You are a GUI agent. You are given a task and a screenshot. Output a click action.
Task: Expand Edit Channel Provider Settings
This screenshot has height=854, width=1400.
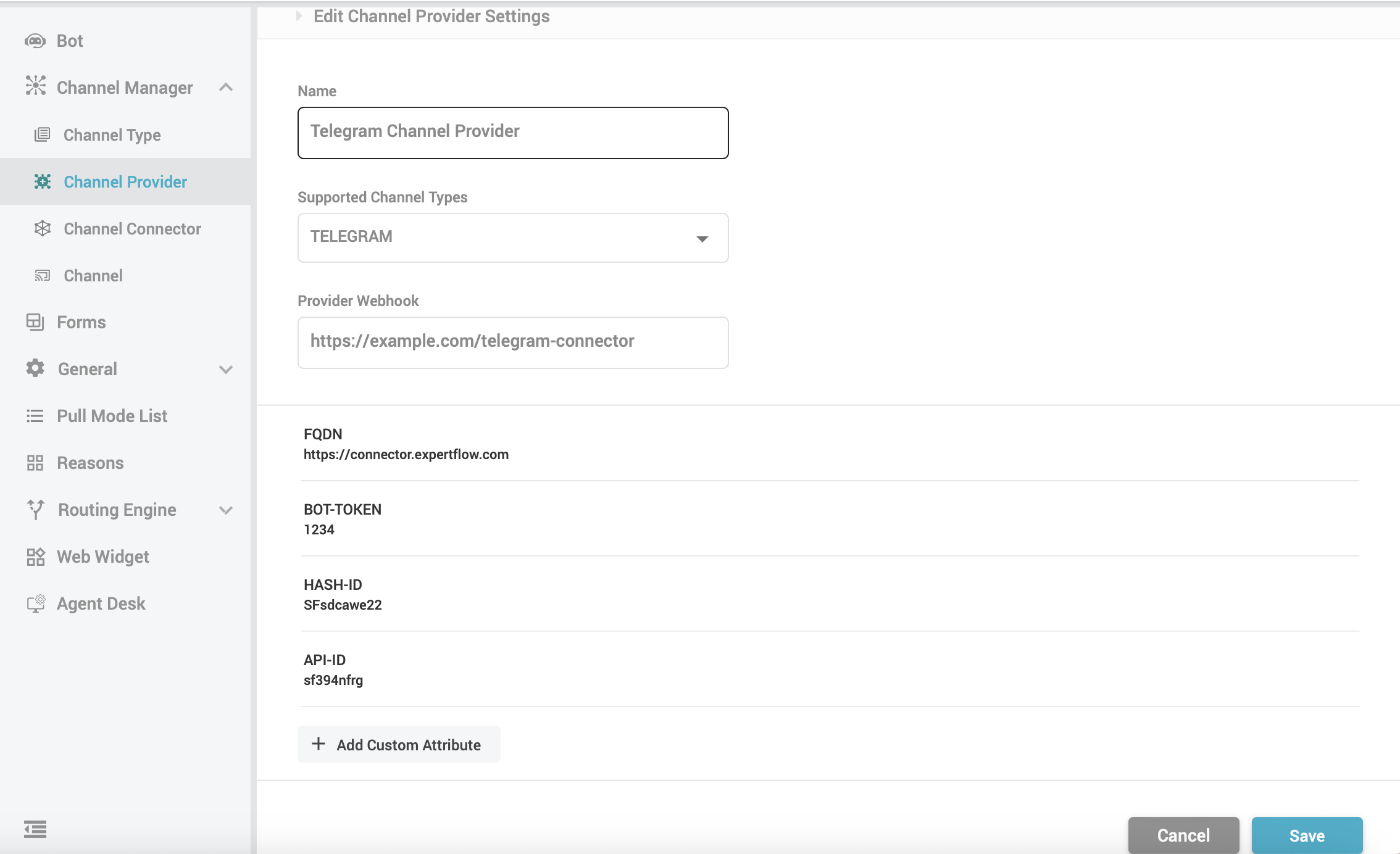(299, 15)
